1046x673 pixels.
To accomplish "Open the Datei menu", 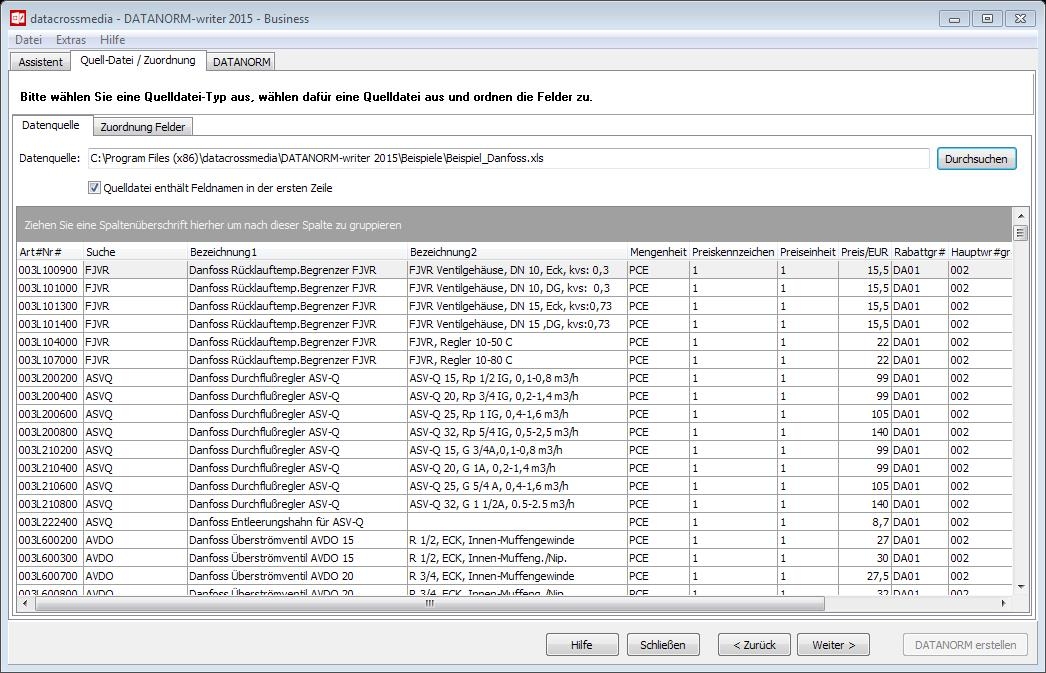I will (x=28, y=39).
